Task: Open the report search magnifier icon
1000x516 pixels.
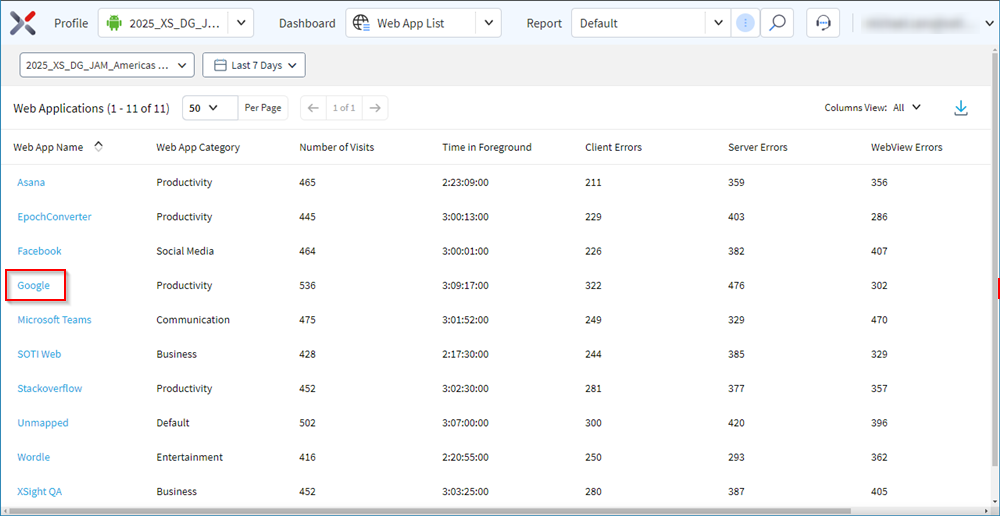Action: tap(777, 23)
